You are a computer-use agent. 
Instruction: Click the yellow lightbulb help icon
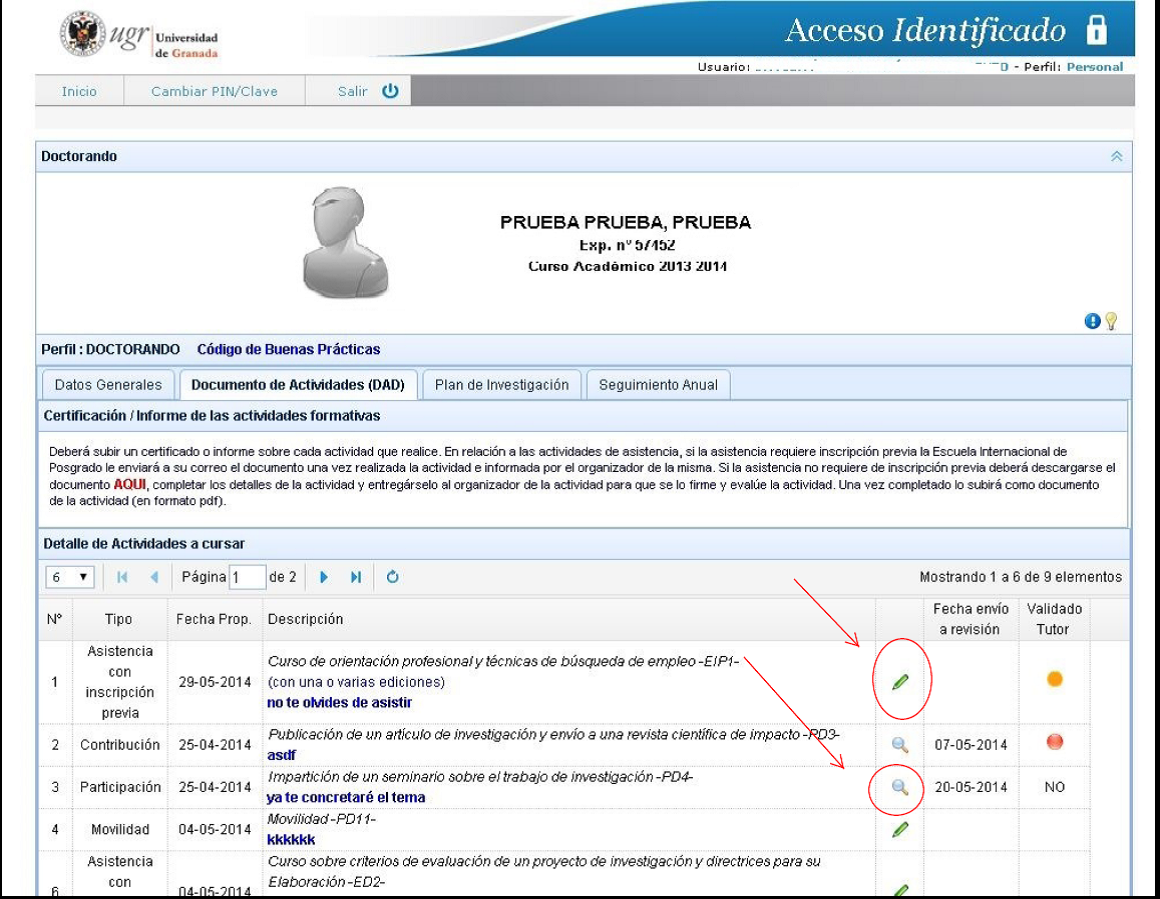(x=1110, y=321)
